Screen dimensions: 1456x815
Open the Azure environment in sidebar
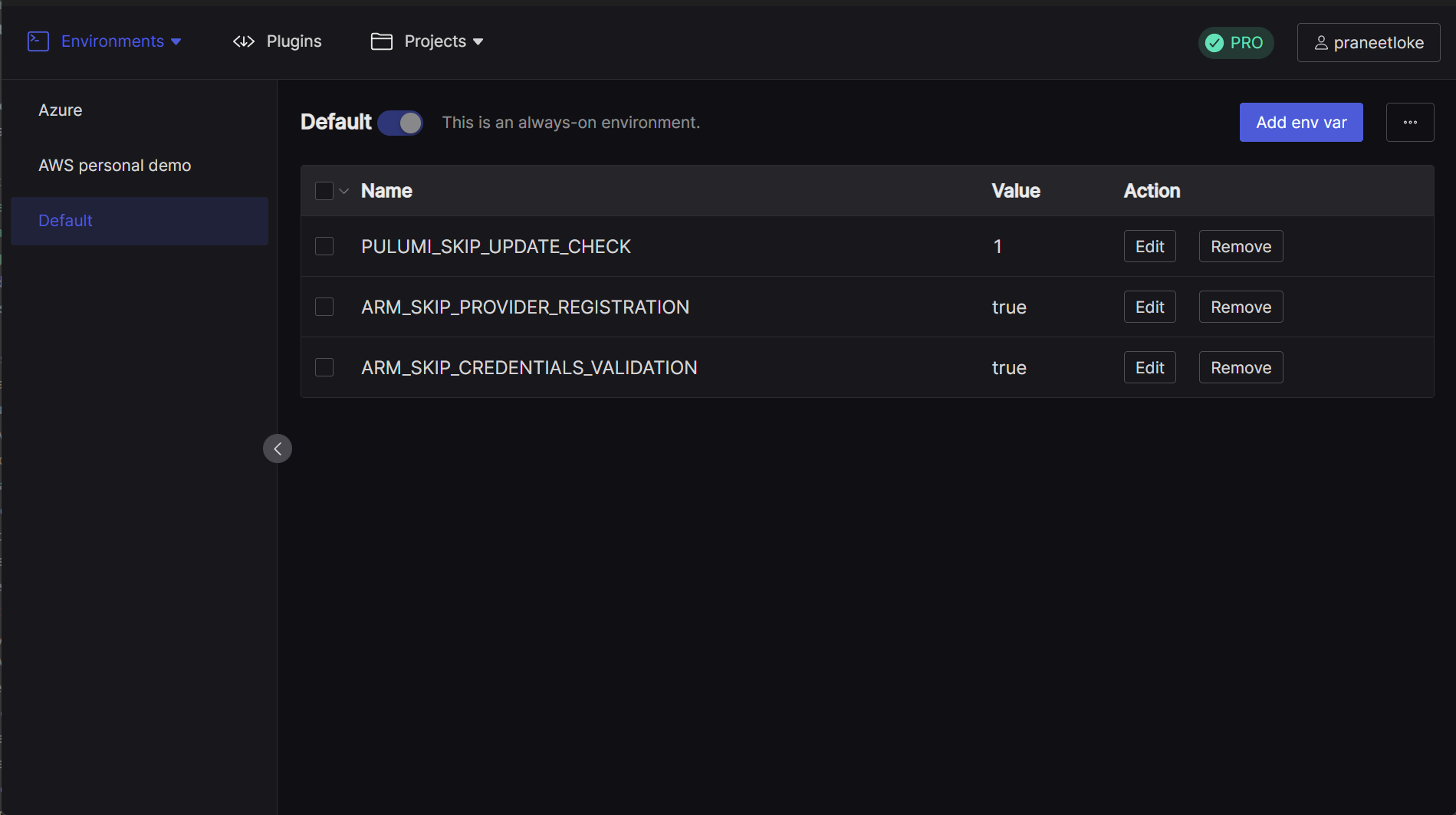61,110
